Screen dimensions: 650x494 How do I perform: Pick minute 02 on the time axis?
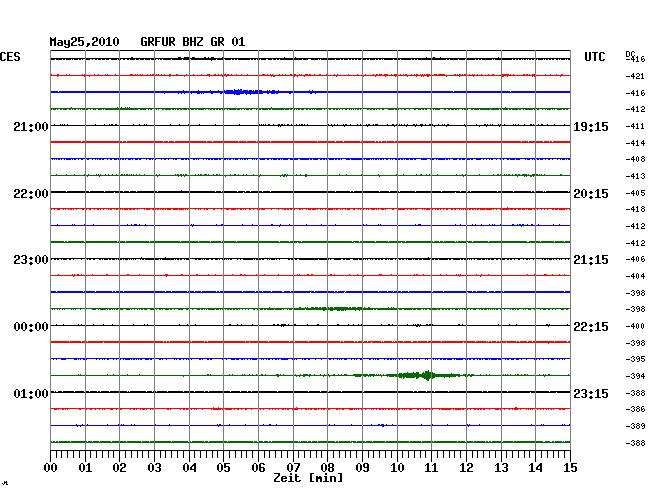(x=119, y=467)
